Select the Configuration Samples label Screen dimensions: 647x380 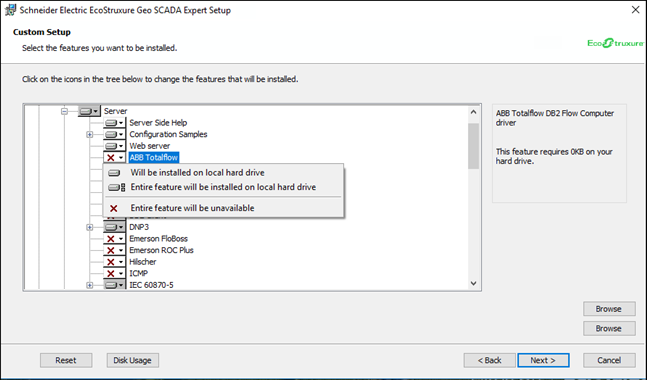tap(168, 134)
